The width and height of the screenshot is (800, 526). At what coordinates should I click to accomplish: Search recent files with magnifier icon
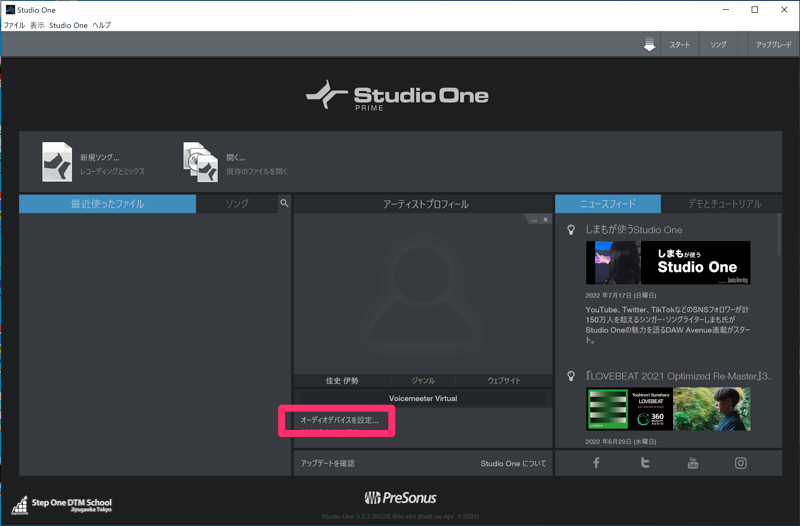[x=284, y=203]
